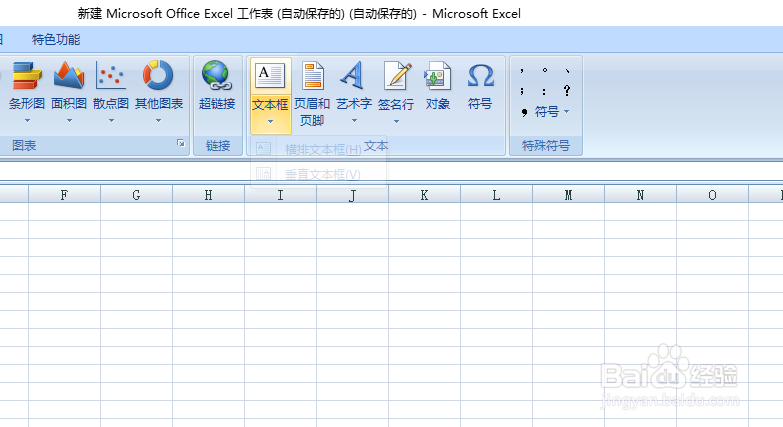
Task: Select column K header
Action: (x=424, y=195)
